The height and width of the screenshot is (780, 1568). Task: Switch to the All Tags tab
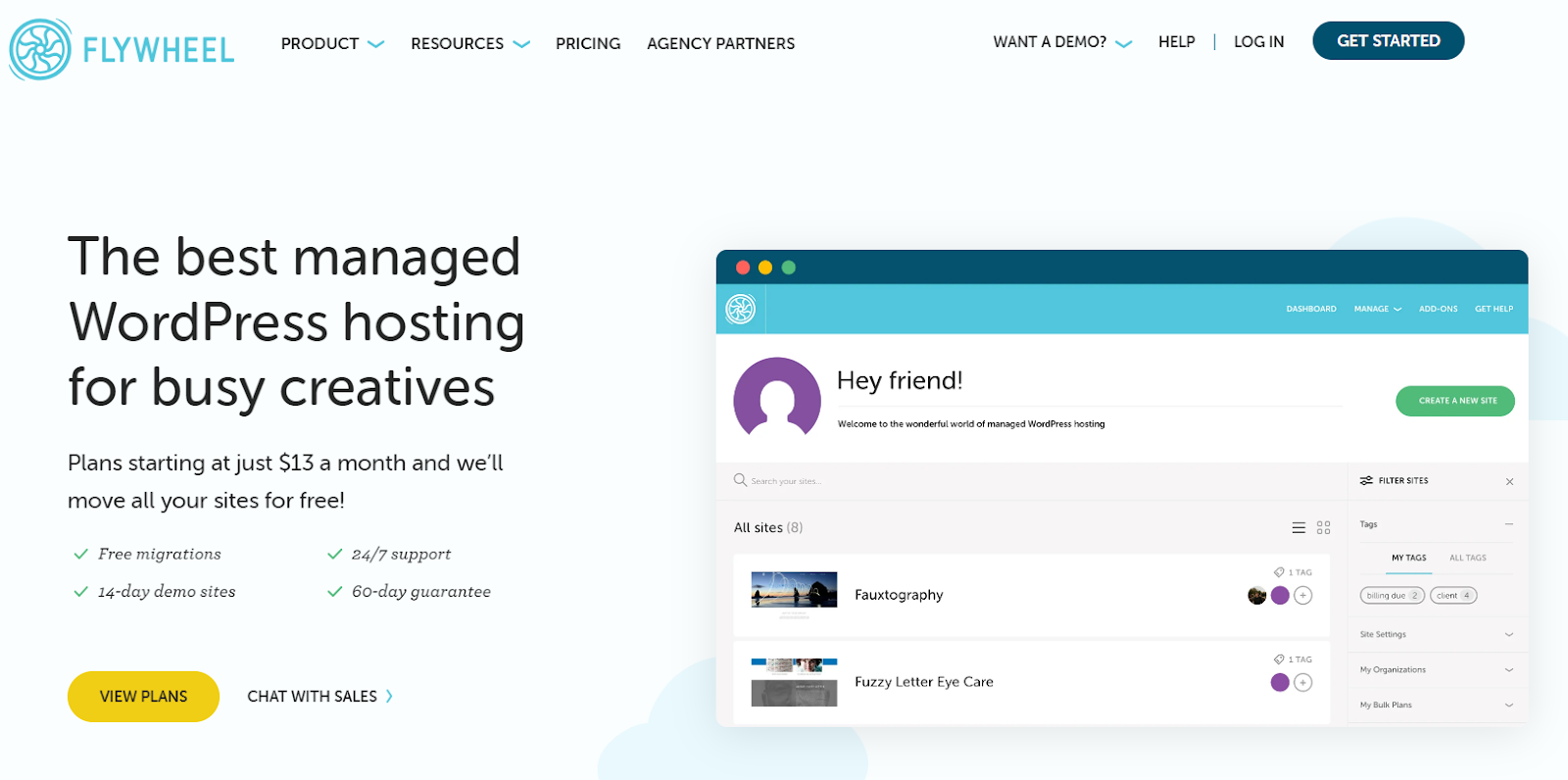(1467, 558)
